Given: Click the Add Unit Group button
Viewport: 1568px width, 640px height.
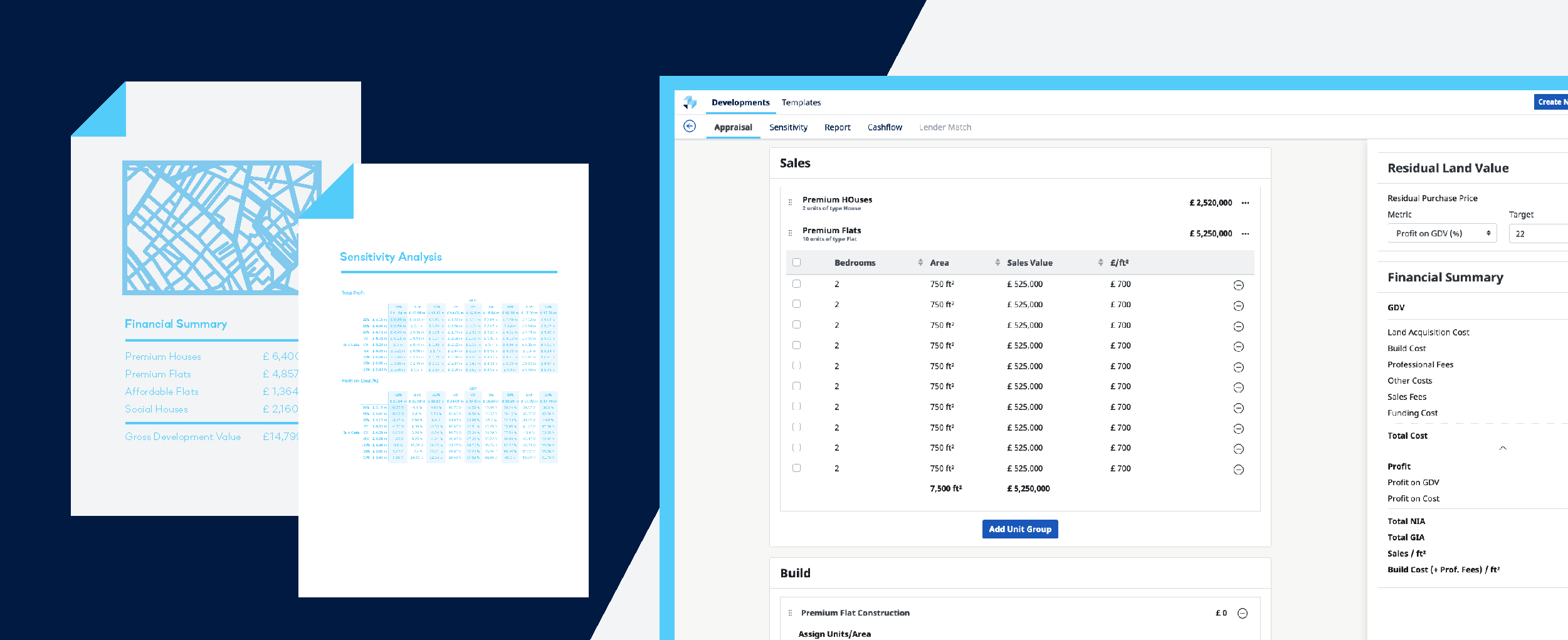Looking at the screenshot, I should tap(1019, 529).
